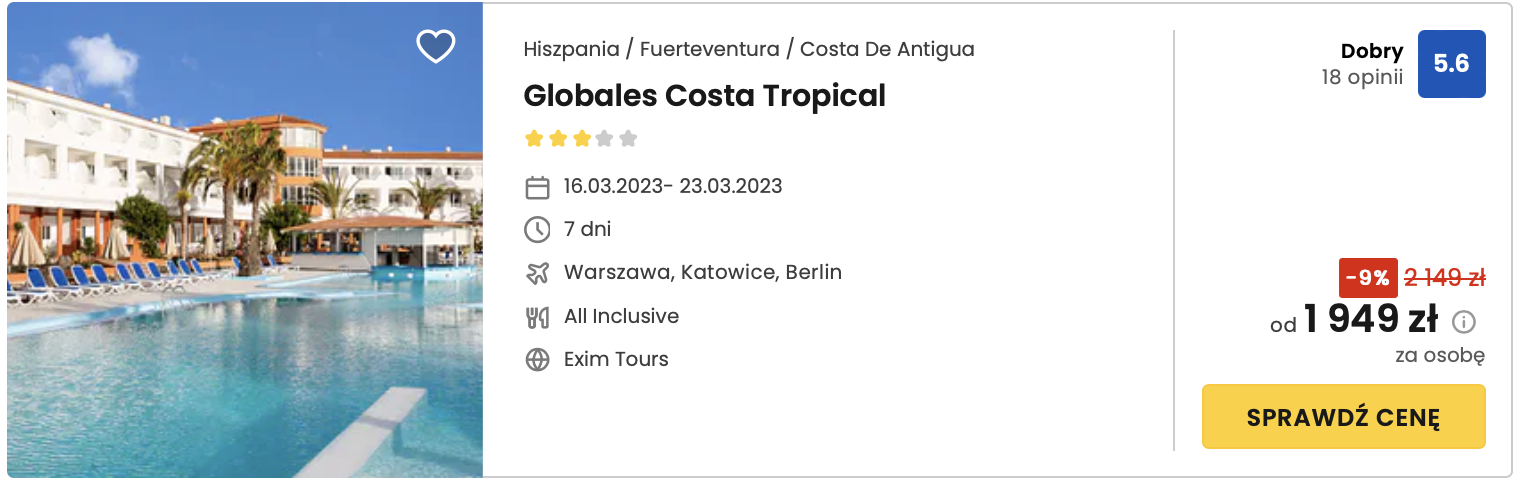Click the calendar icon beside the dates
Screen dimensions: 1522x486
pos(537,187)
